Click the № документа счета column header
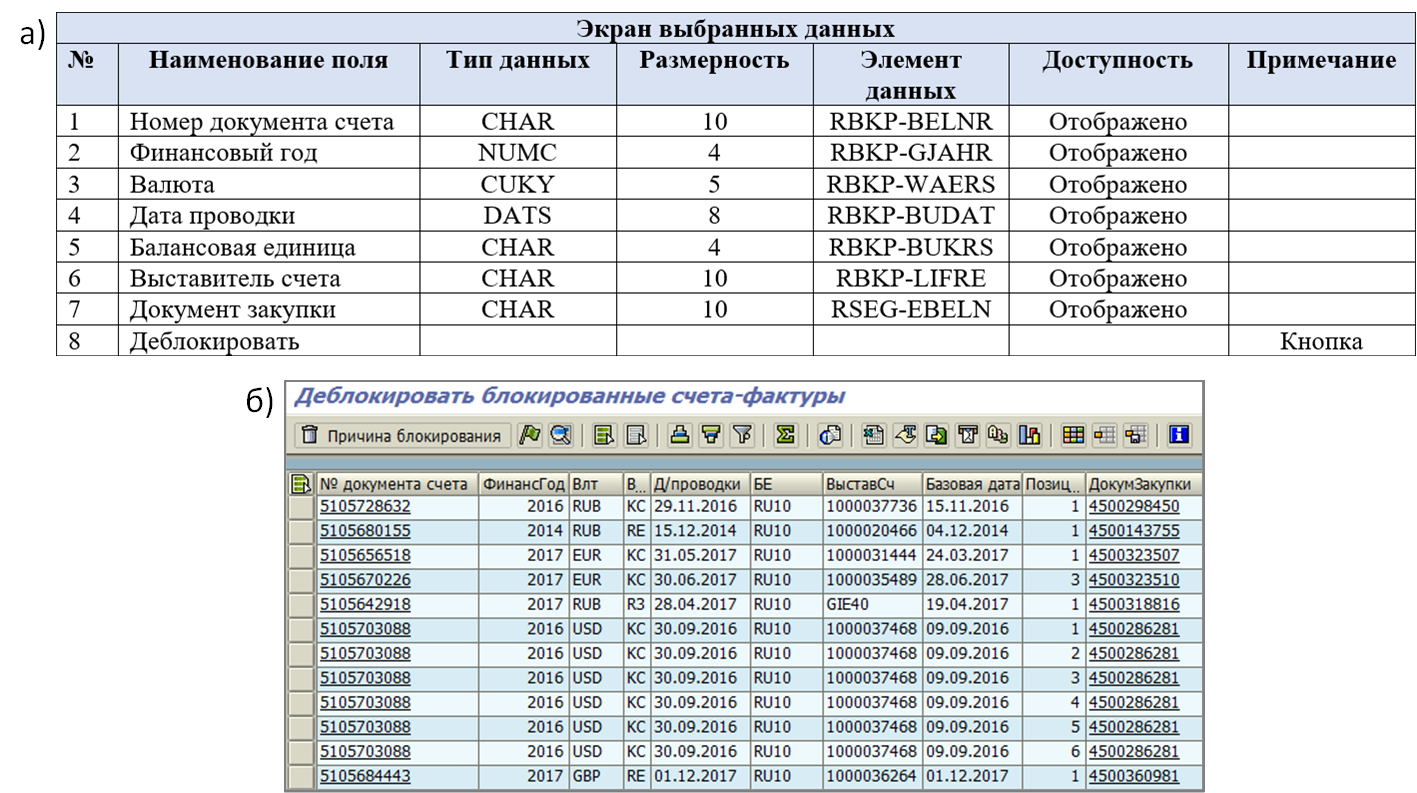The height and width of the screenshot is (793, 1417). [397, 484]
